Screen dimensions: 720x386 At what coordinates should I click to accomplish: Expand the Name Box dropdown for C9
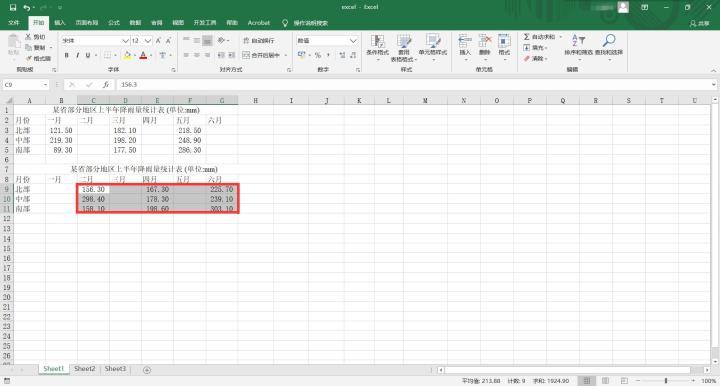point(45,85)
